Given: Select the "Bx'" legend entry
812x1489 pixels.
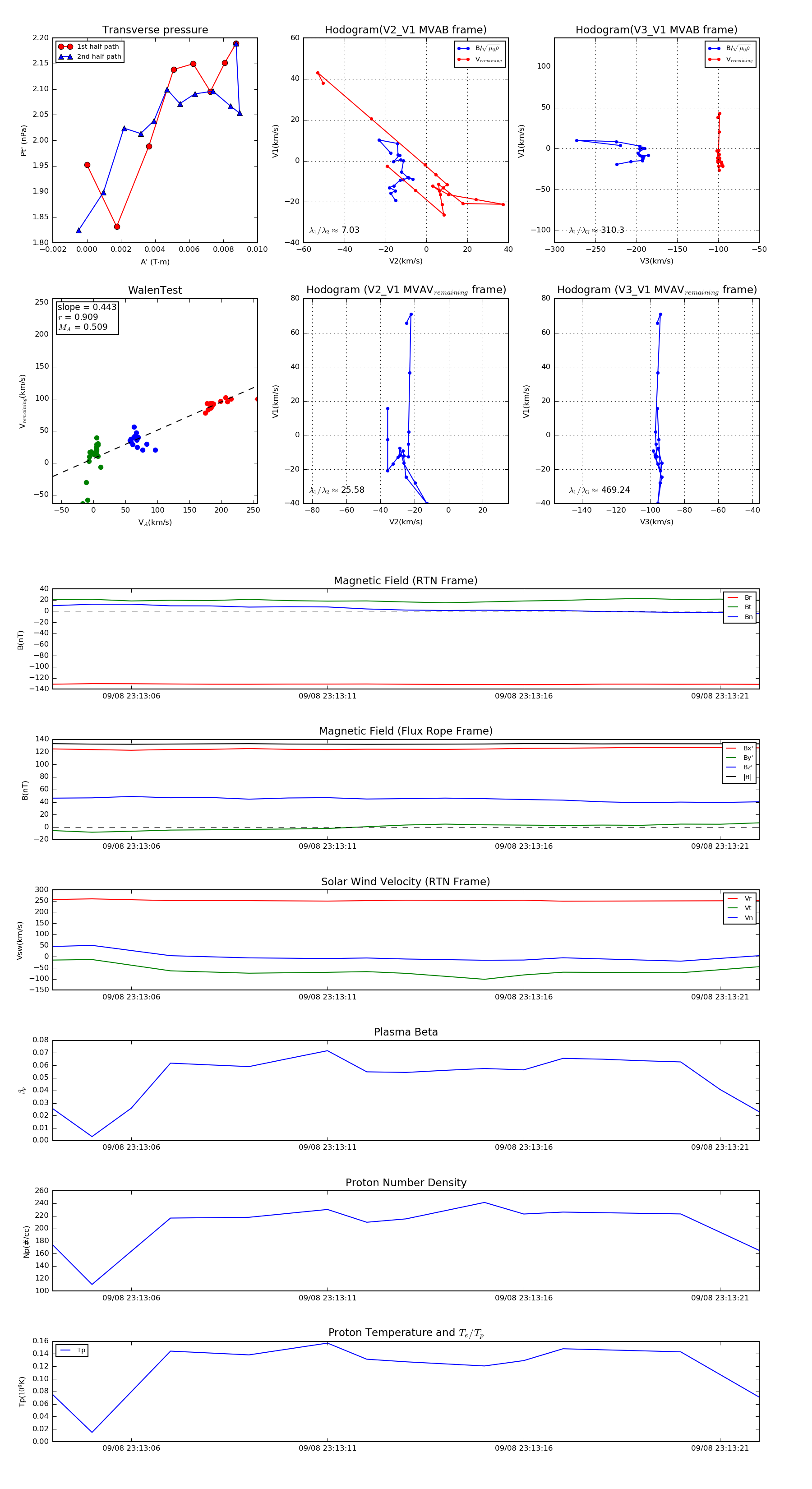Looking at the screenshot, I should (x=739, y=749).
